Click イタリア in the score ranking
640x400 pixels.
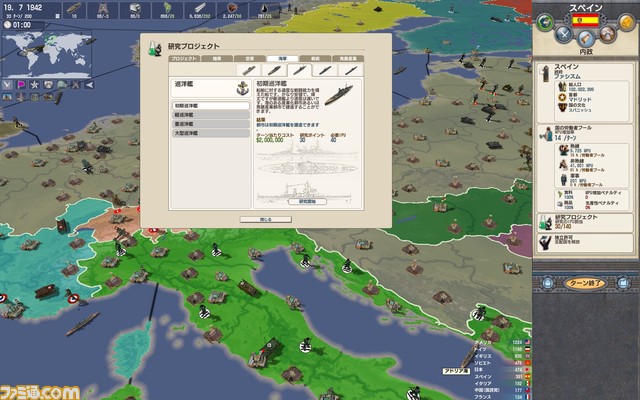click(483, 384)
